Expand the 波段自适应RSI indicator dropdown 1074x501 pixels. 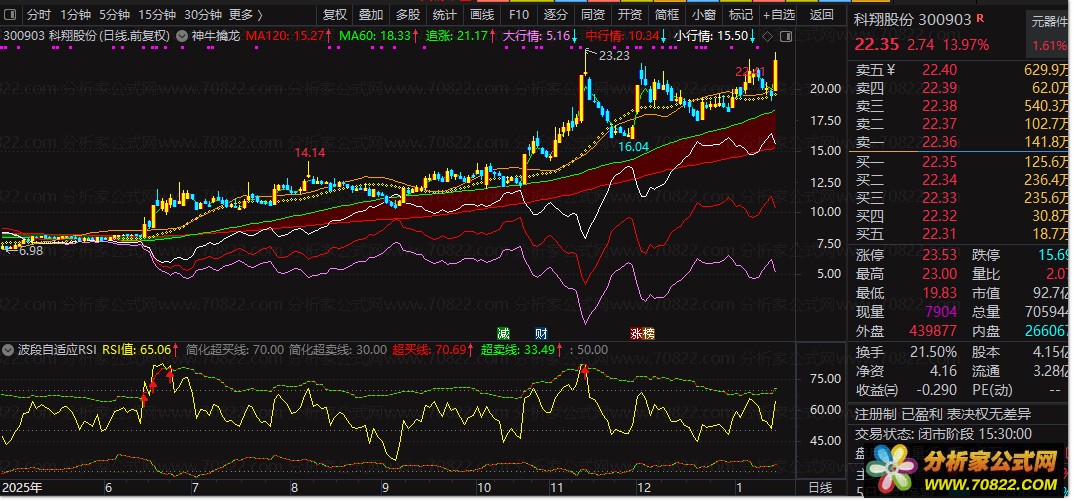(x=8, y=350)
